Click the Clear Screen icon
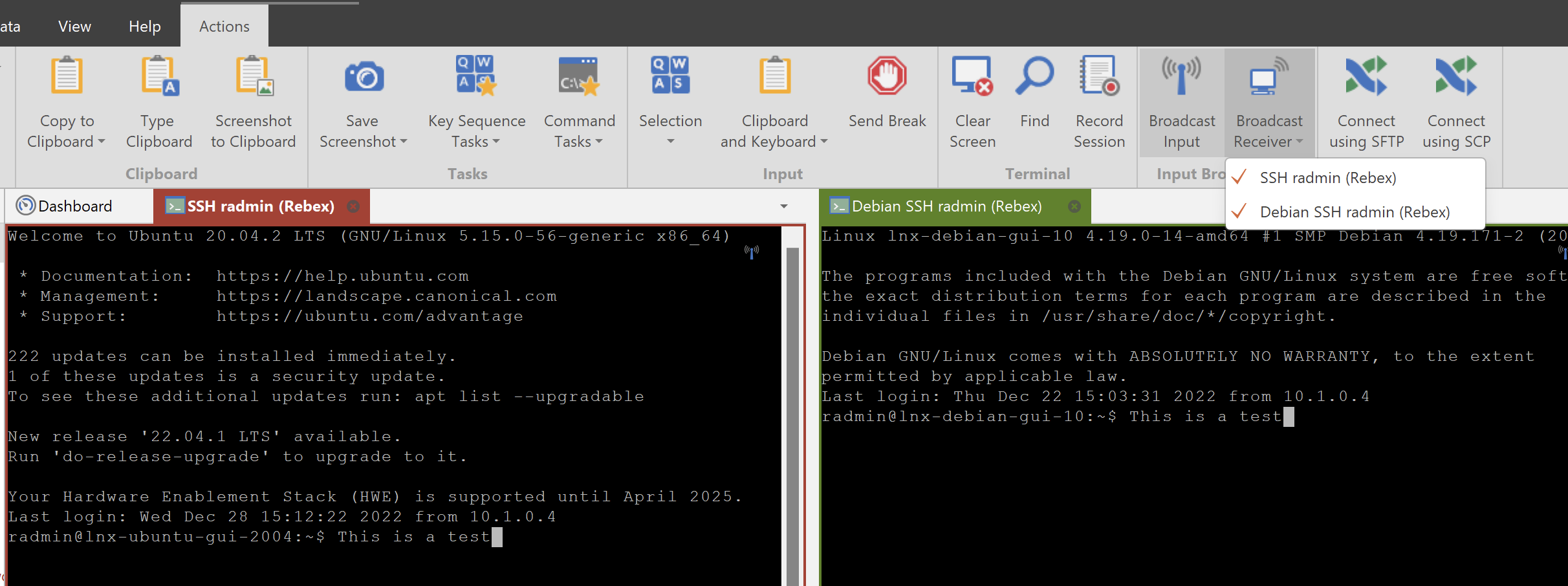This screenshot has width=1568, height=586. (x=972, y=77)
